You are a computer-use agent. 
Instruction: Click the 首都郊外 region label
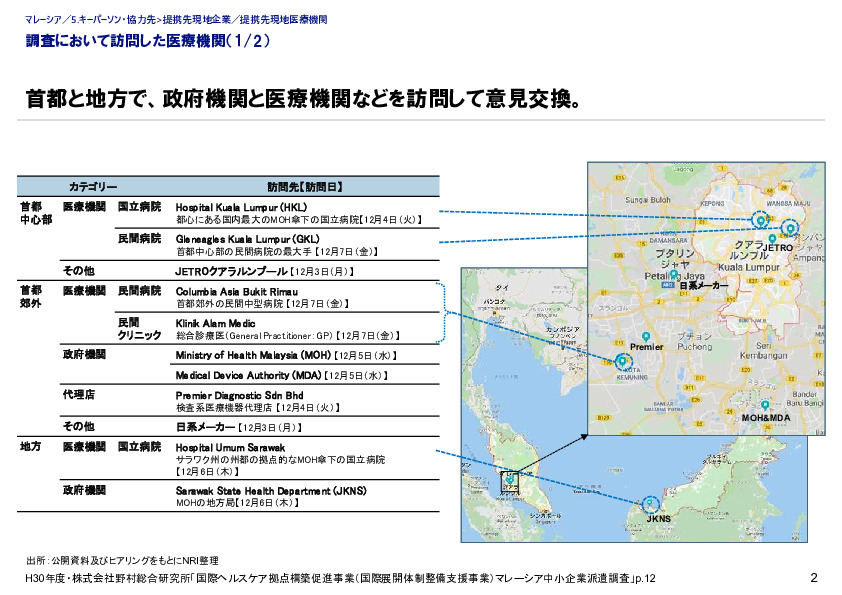pos(31,296)
